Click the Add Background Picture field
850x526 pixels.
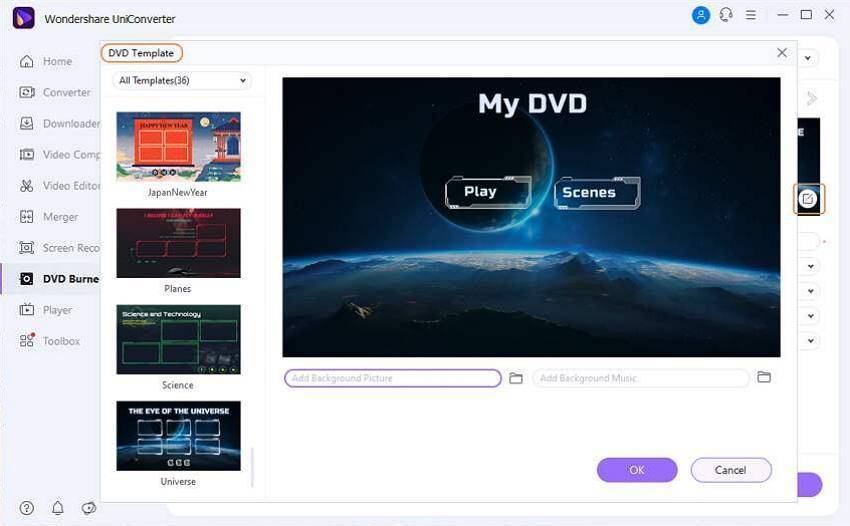click(x=392, y=378)
